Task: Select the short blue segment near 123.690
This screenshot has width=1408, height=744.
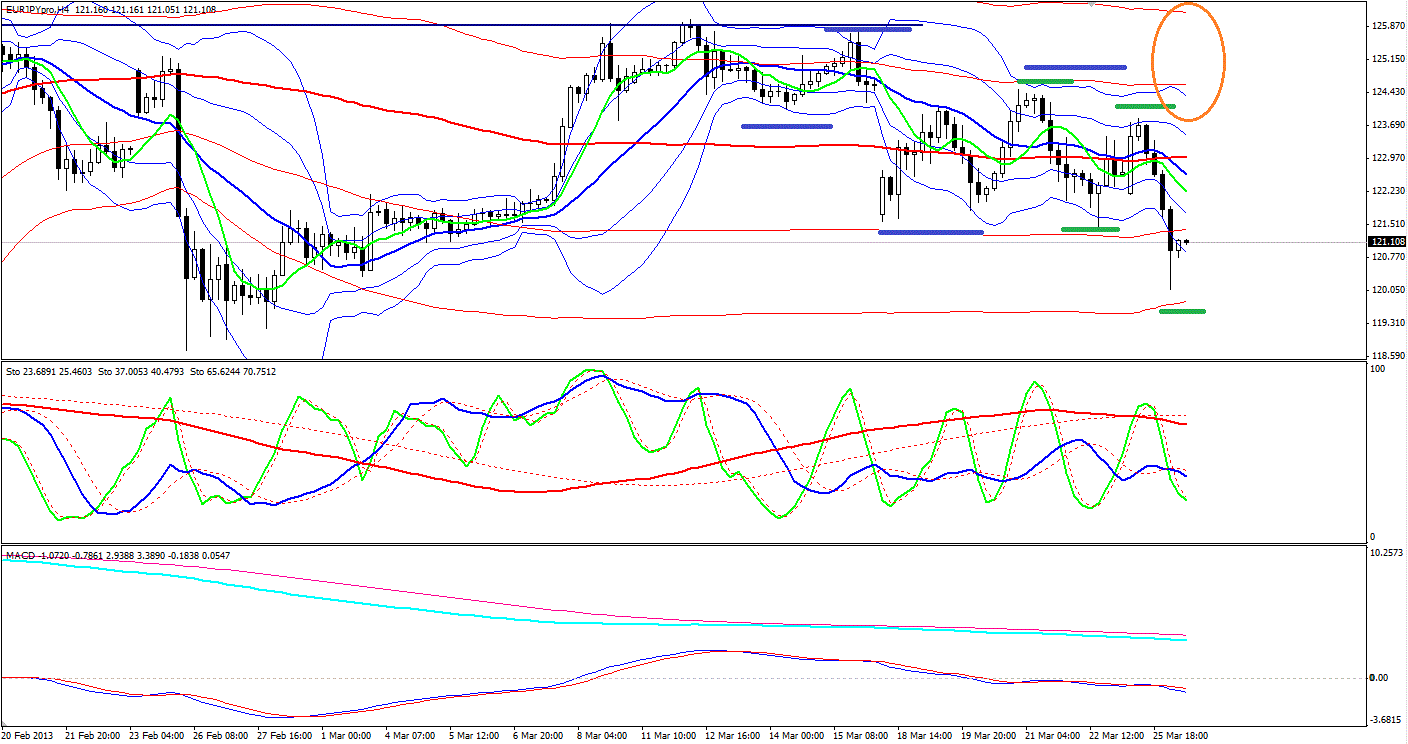Action: pyautogui.click(x=787, y=126)
